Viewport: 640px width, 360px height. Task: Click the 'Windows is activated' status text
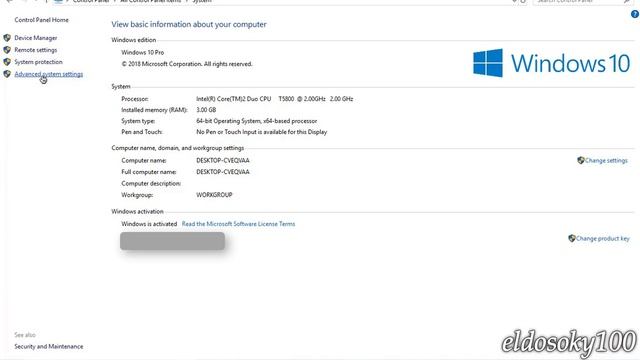coord(149,224)
